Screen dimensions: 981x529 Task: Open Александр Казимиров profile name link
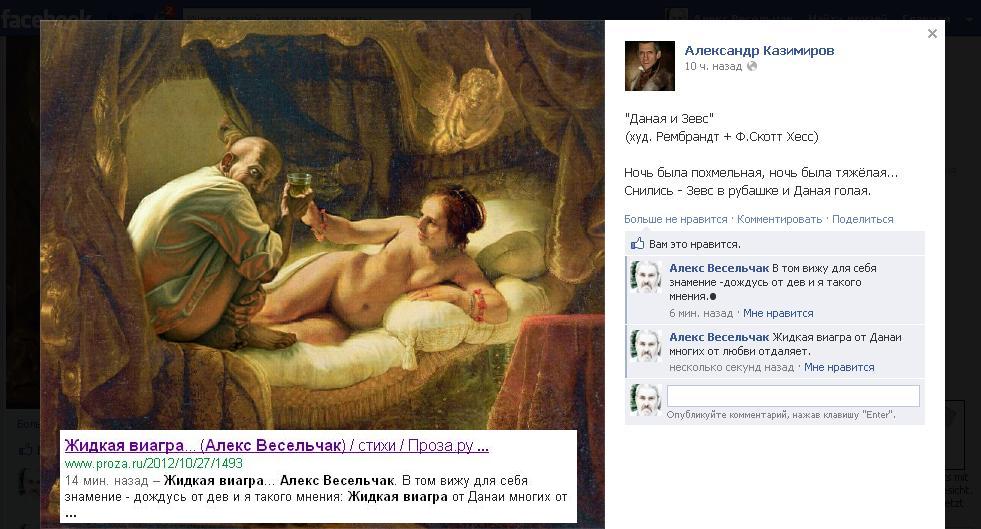759,51
